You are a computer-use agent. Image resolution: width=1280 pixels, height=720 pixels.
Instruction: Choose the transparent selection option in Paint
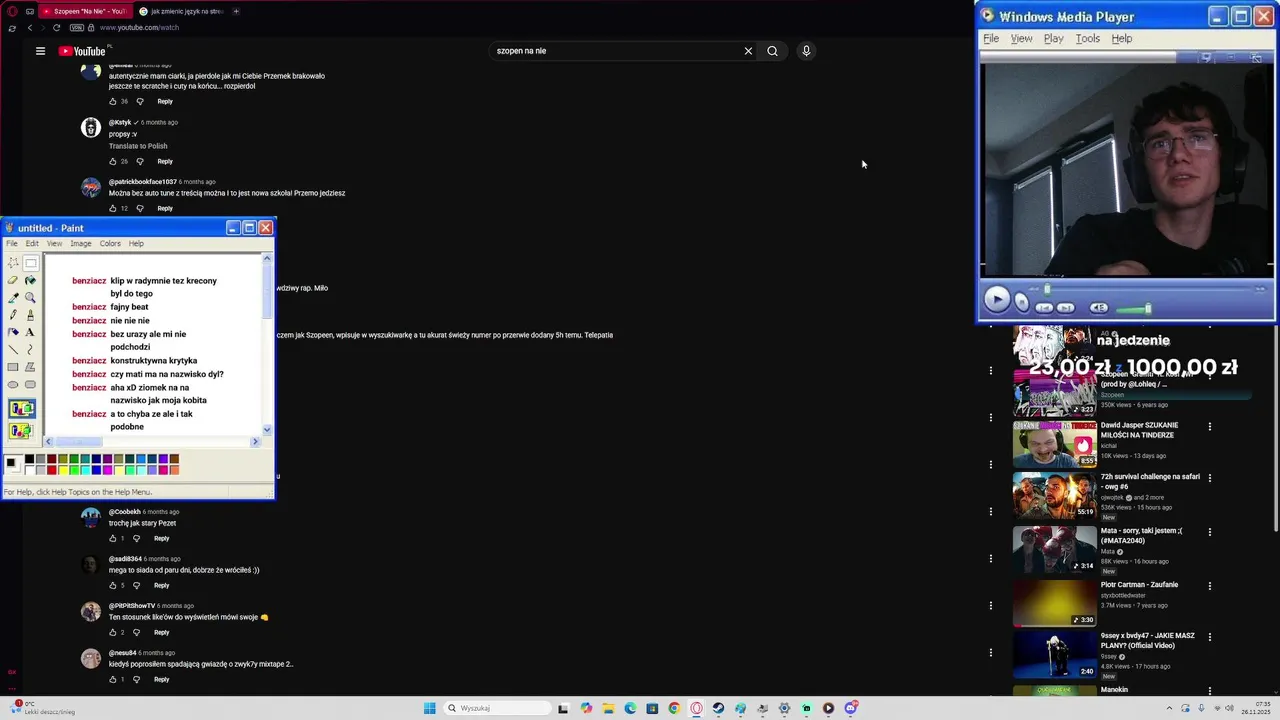click(x=21, y=431)
